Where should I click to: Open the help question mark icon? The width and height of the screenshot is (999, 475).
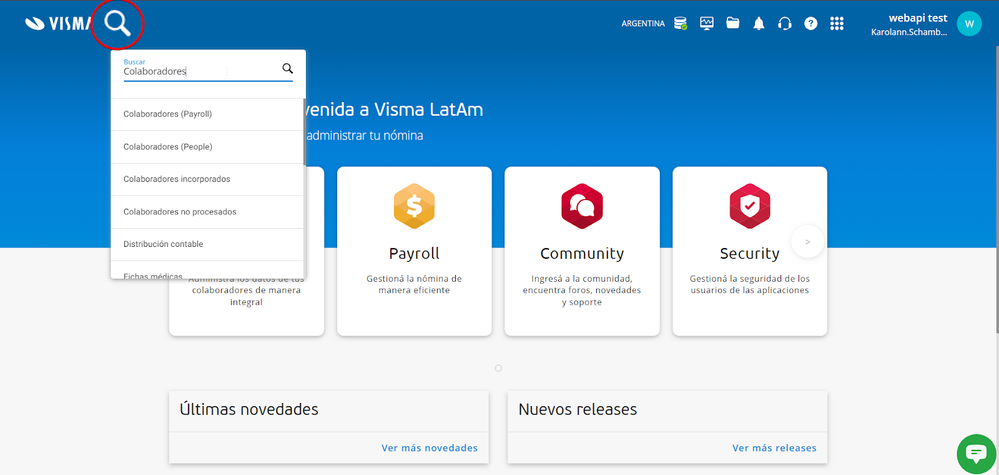pos(810,24)
